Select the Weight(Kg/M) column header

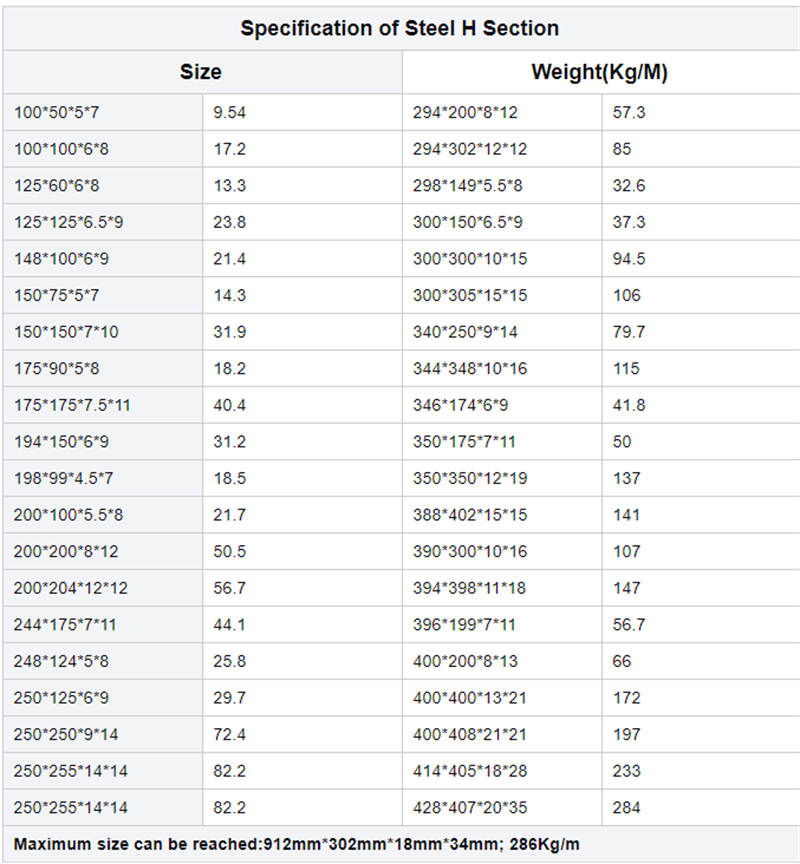pos(599,72)
